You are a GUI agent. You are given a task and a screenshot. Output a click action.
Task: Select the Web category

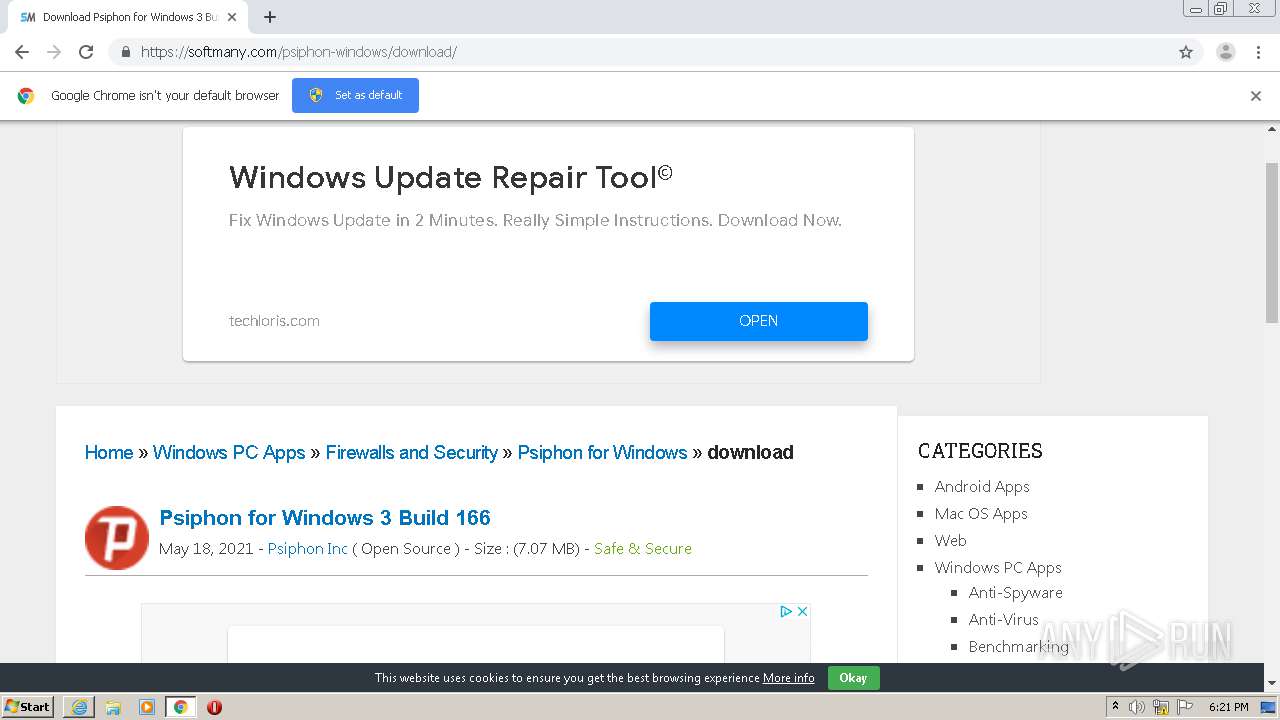tap(950, 540)
